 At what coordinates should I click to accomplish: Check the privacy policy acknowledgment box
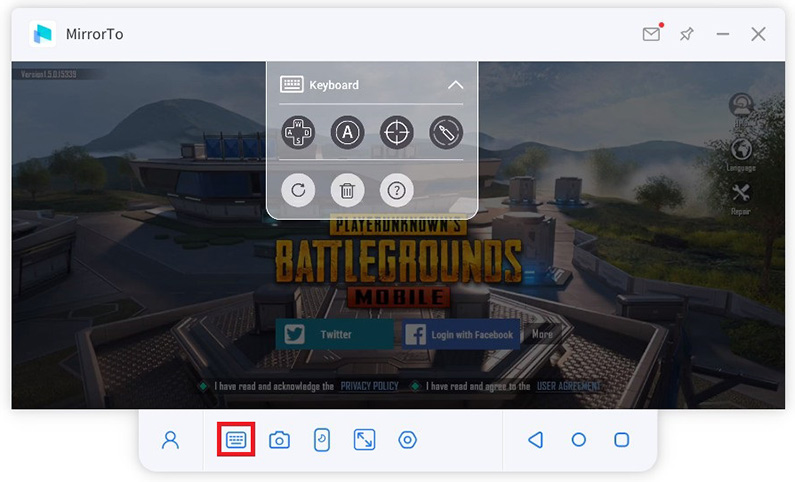coord(203,386)
